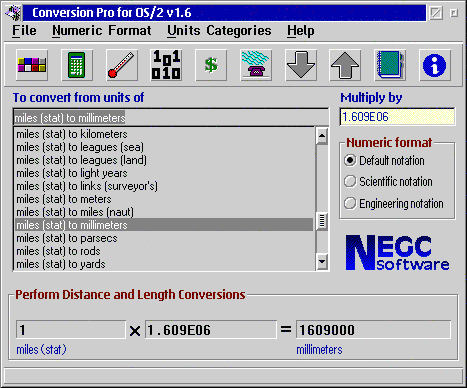Click the list scrollbar up arrow

click(322, 136)
